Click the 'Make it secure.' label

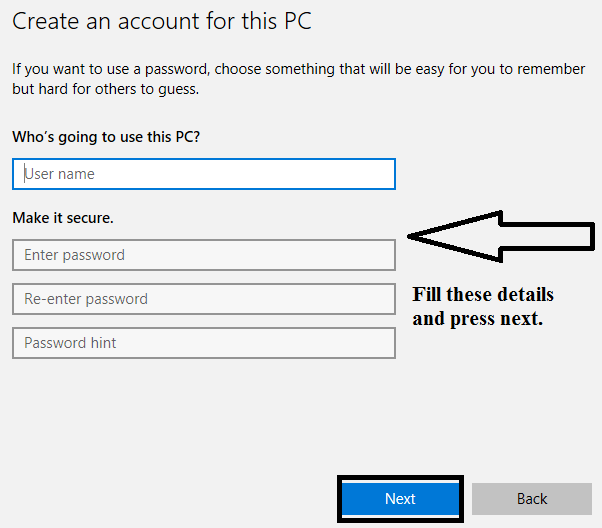pyautogui.click(x=63, y=218)
